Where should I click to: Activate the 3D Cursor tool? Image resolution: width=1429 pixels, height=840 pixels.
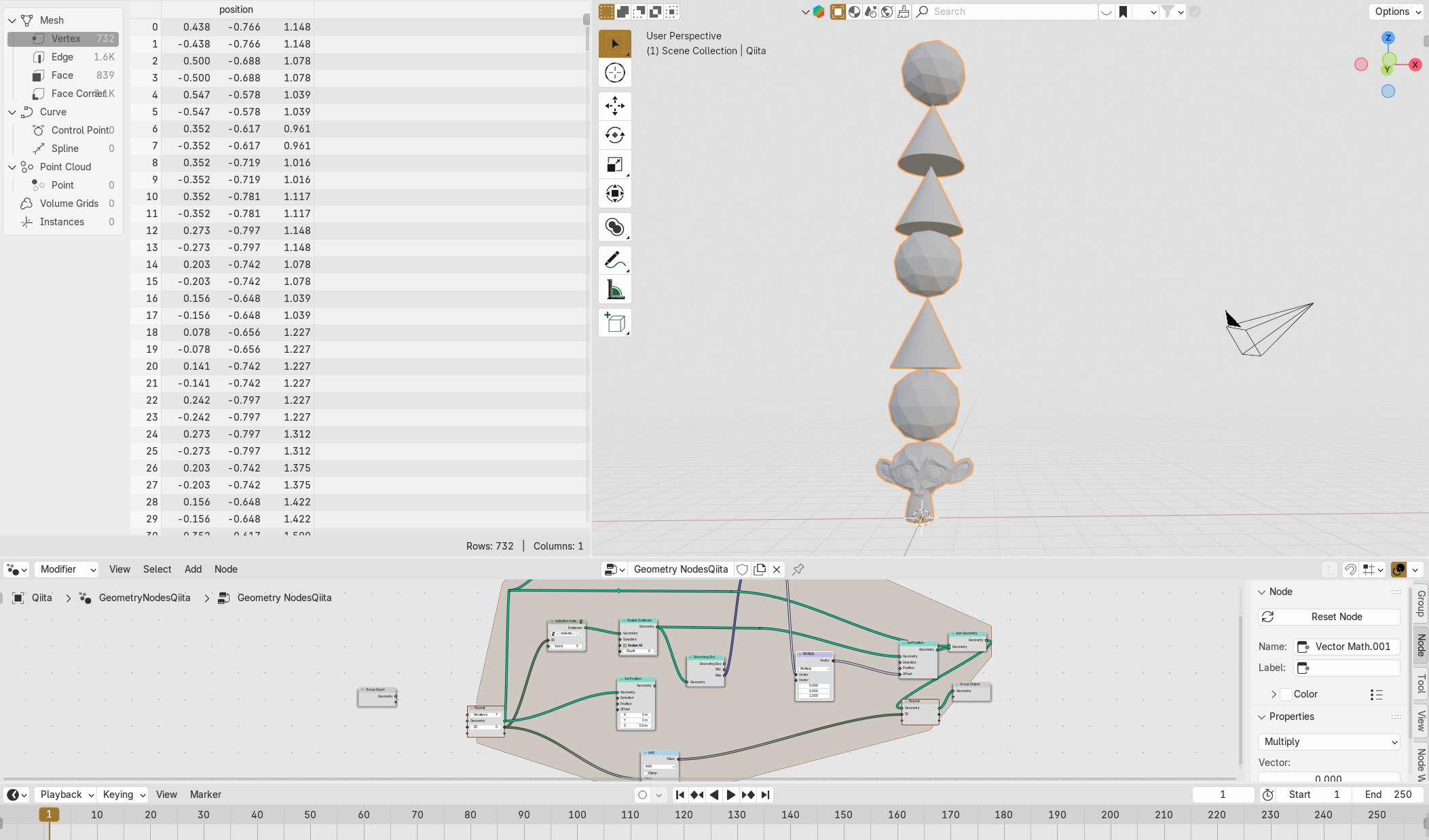pyautogui.click(x=614, y=73)
